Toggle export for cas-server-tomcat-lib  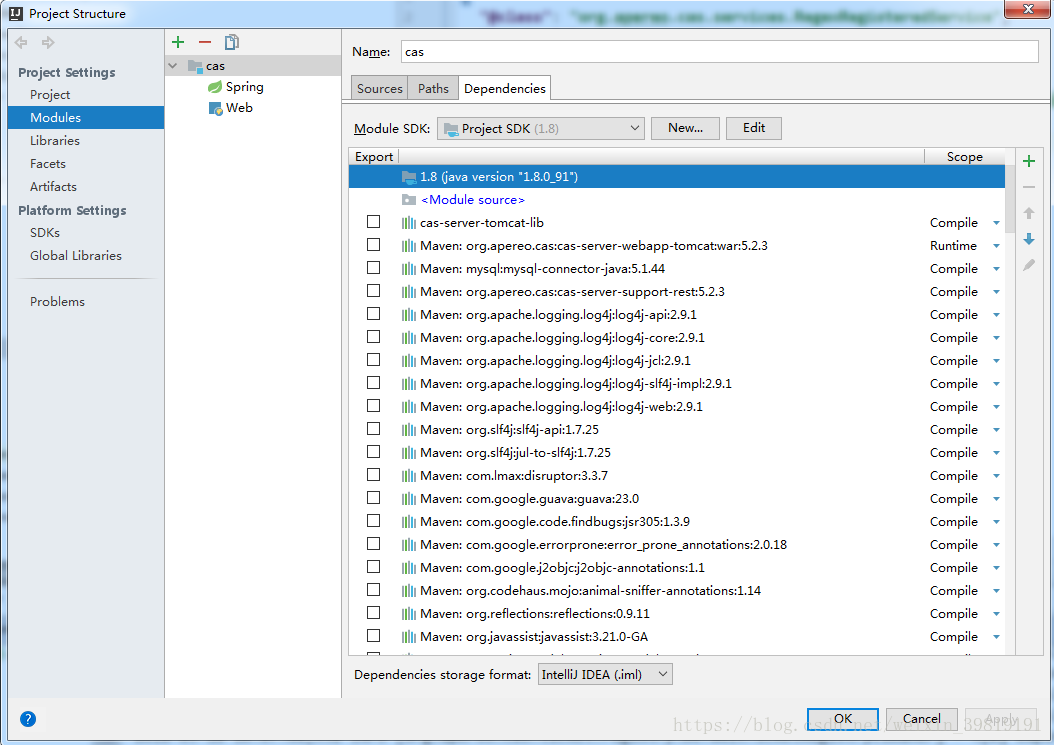pos(374,222)
